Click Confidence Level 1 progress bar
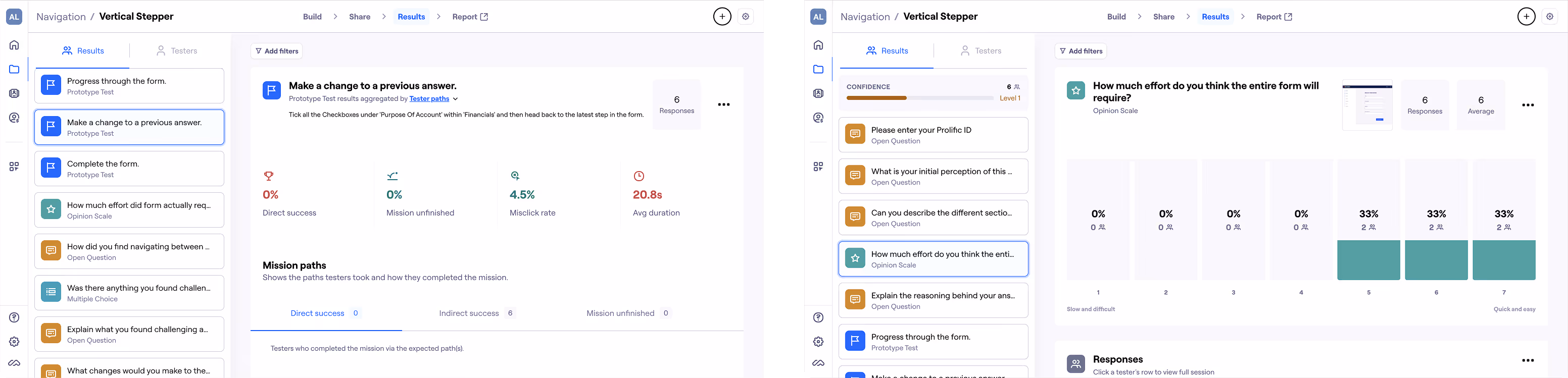Image resolution: width=1568 pixels, height=378 pixels. click(920, 98)
